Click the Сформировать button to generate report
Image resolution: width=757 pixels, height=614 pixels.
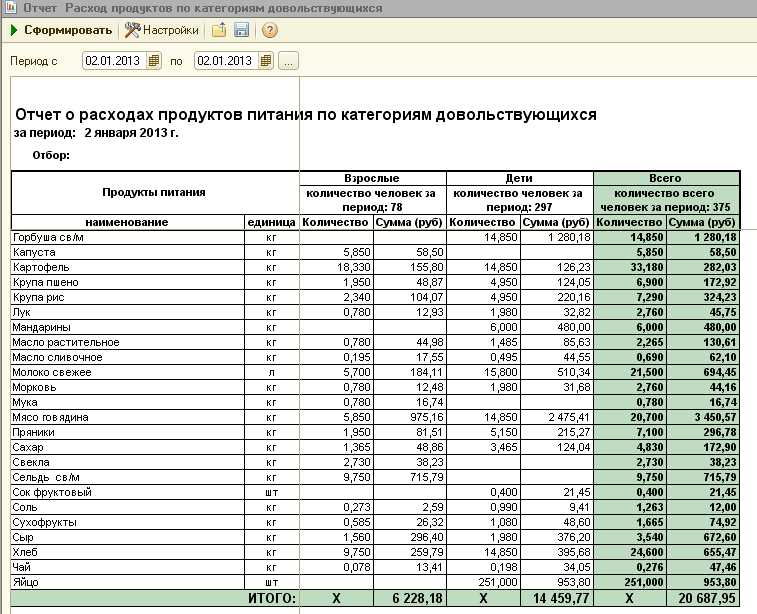[x=62, y=30]
